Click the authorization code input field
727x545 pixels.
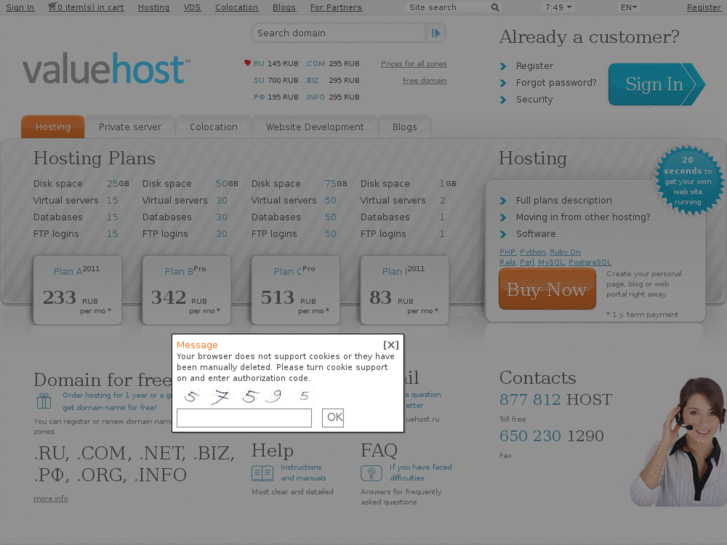pos(244,417)
